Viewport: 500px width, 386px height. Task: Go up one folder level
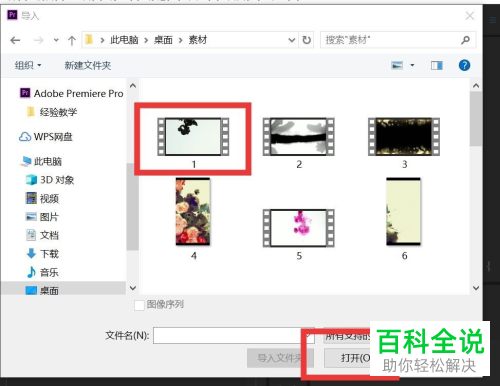[72, 40]
